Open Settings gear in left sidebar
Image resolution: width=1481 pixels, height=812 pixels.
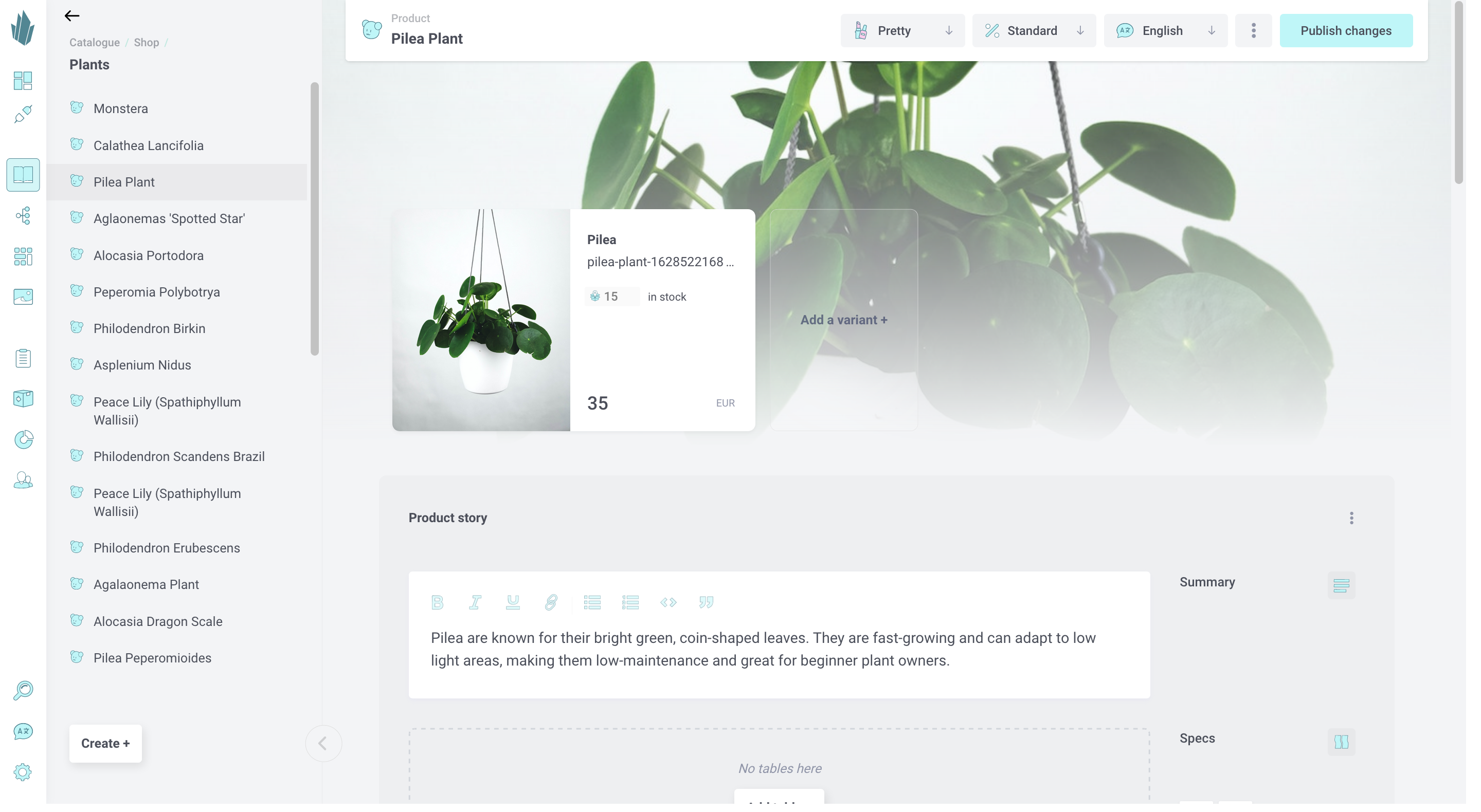pos(23,772)
